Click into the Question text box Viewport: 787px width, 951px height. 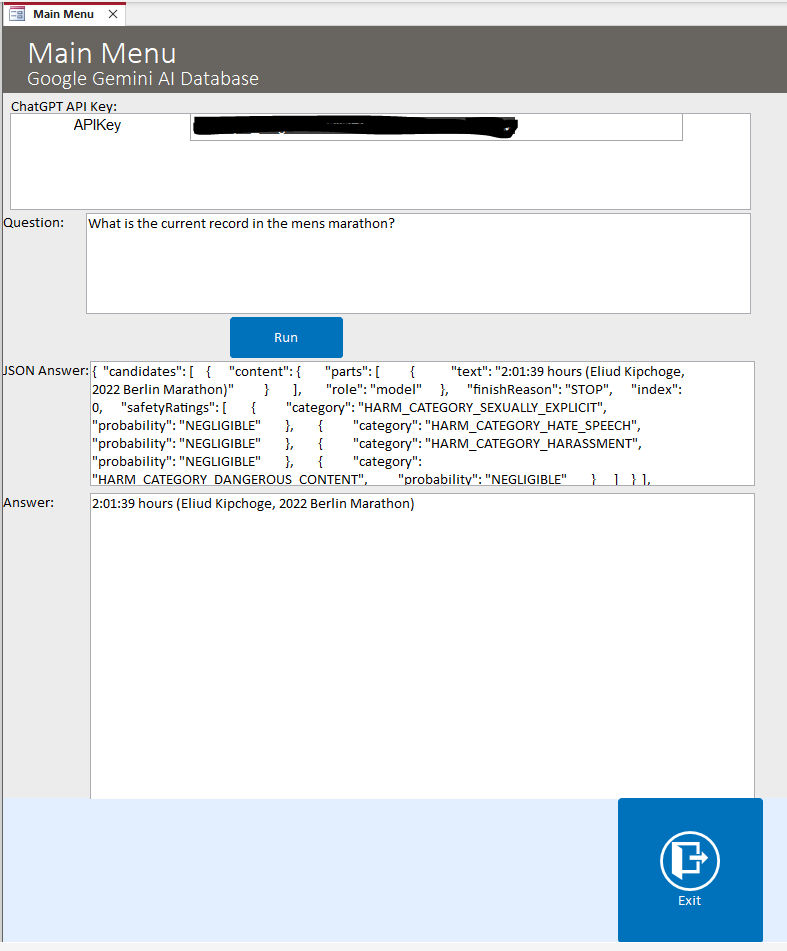418,263
